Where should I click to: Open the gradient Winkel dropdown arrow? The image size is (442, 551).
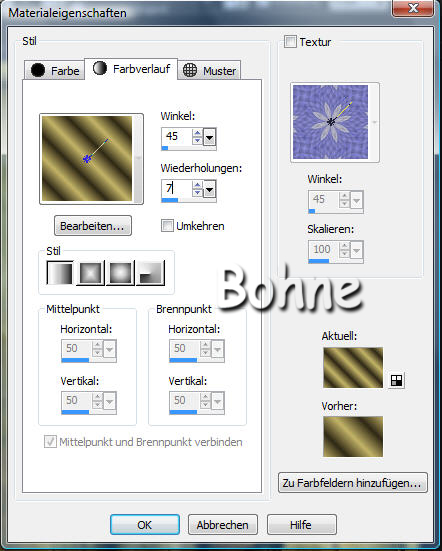tap(210, 137)
